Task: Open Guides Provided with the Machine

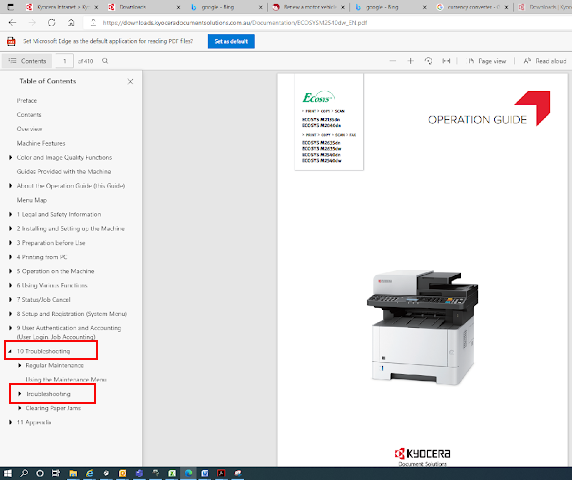Action: pos(64,172)
